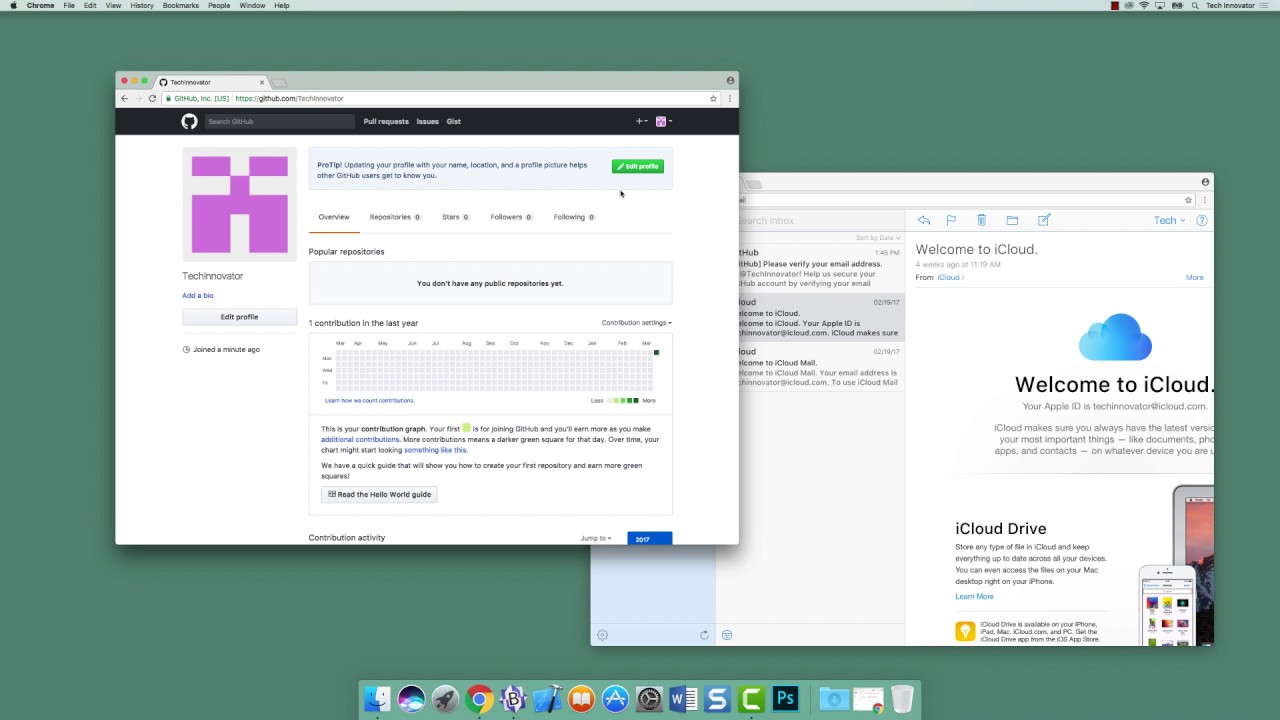Screen dimensions: 1280x720
Task: Open iCloud Mail help question mark icon
Action: [x=1202, y=220]
